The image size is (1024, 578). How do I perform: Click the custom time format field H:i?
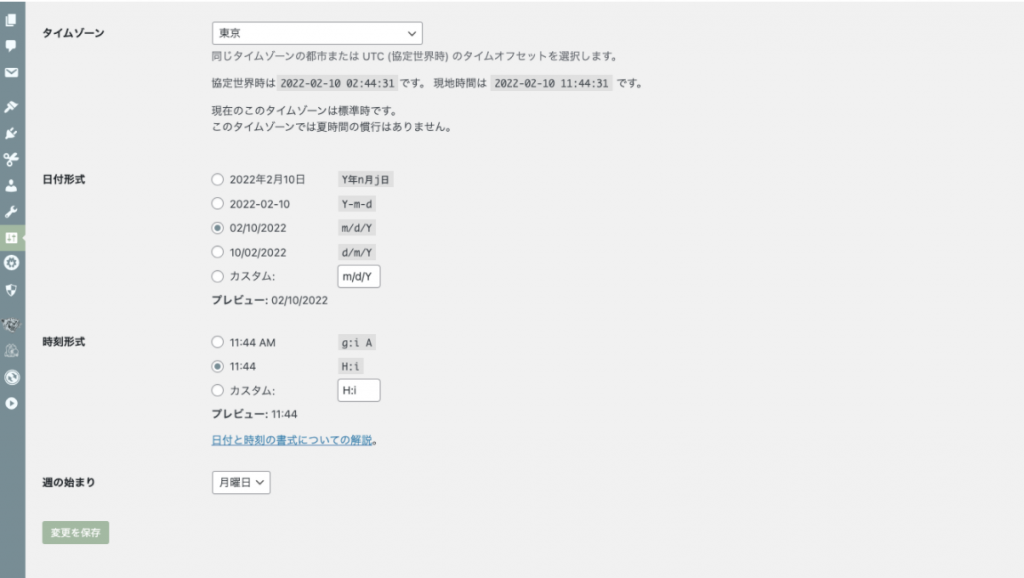tap(358, 391)
